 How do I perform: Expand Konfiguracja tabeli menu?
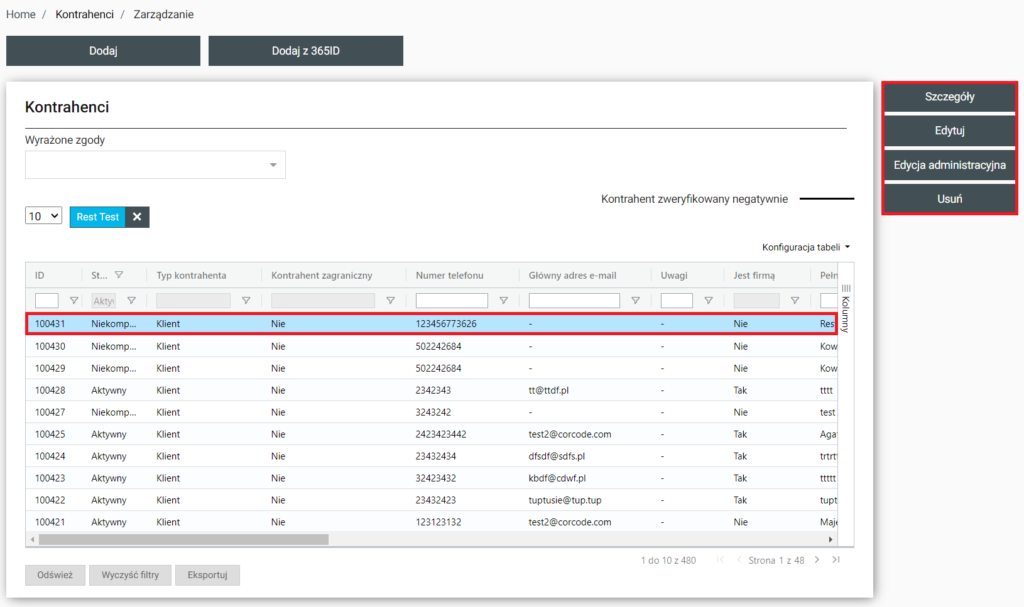pos(806,247)
